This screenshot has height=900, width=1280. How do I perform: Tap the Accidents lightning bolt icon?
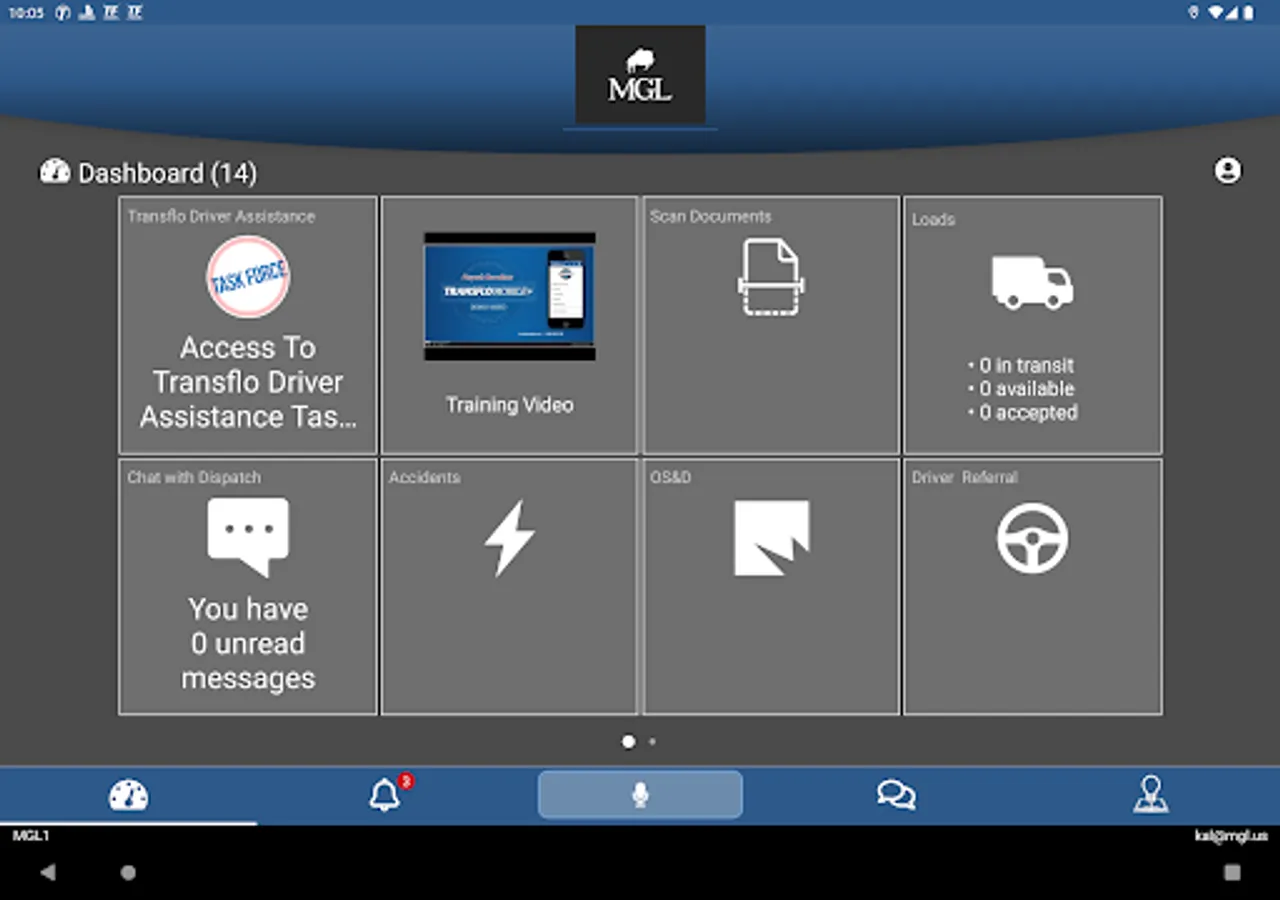509,538
